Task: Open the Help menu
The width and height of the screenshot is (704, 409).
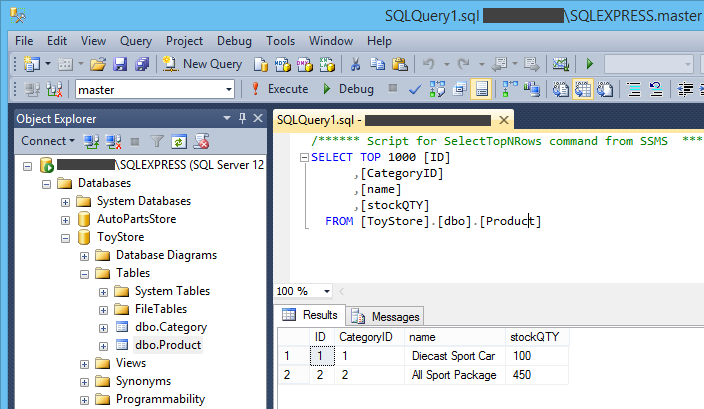Action: [x=379, y=41]
